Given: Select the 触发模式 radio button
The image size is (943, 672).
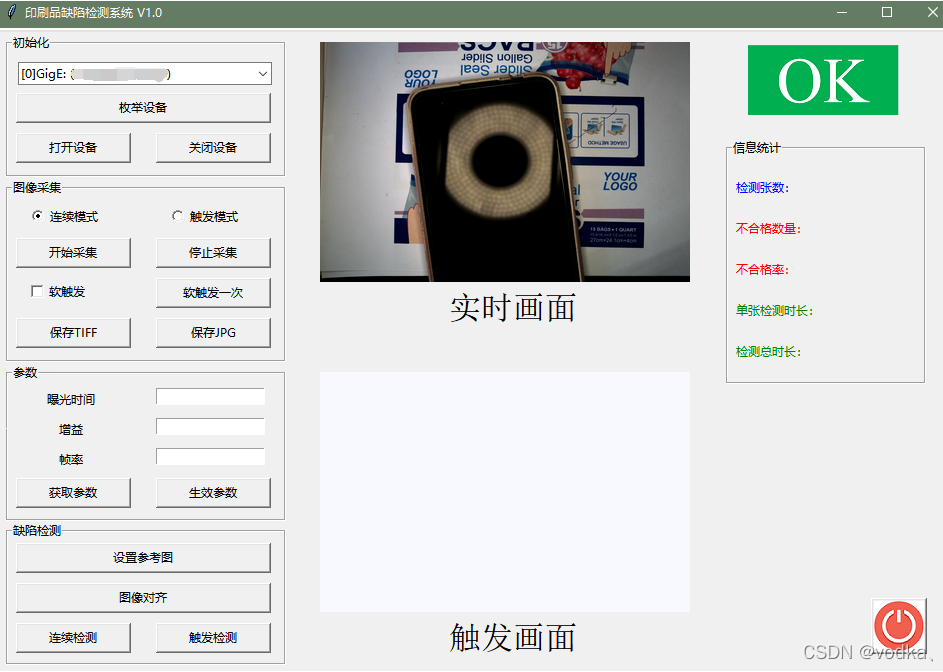Looking at the screenshot, I should 177,216.
